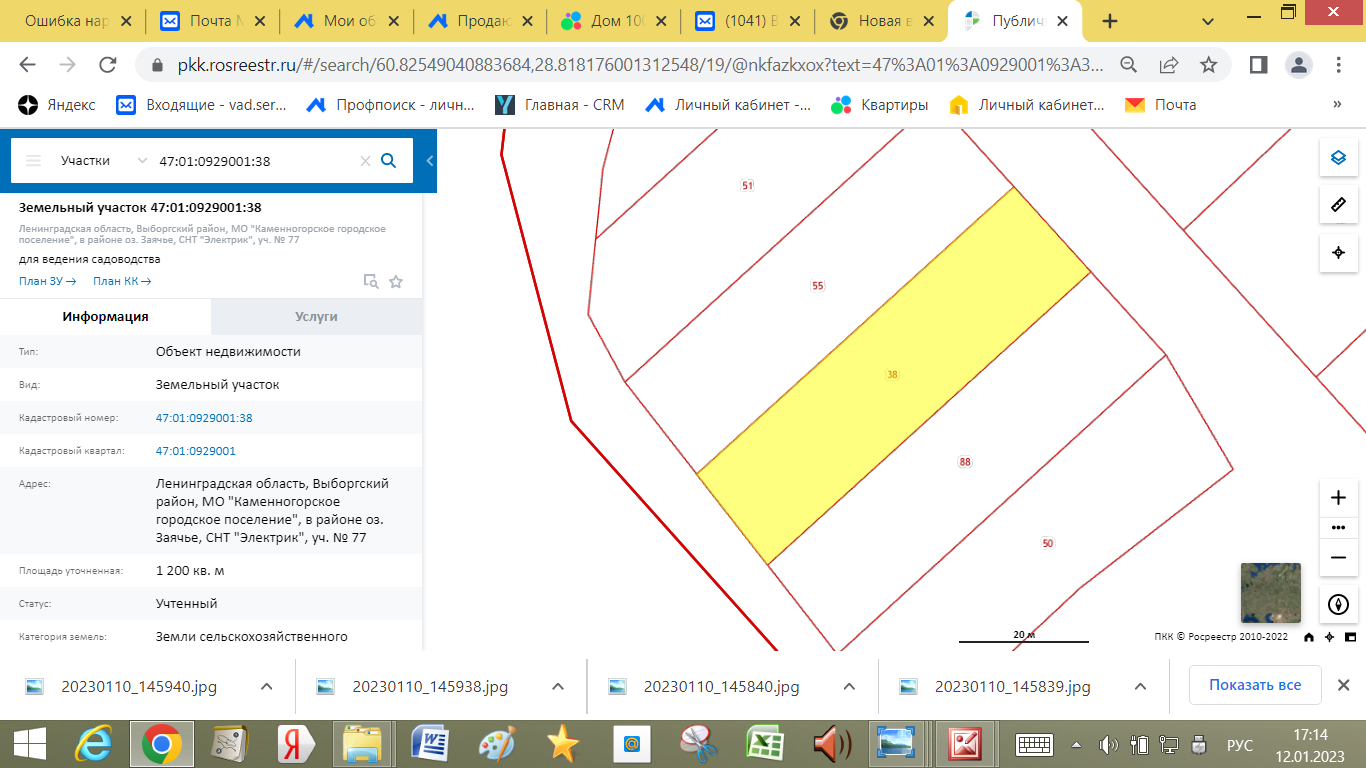
Task: Zoom out on the map
Action: click(x=1339, y=557)
